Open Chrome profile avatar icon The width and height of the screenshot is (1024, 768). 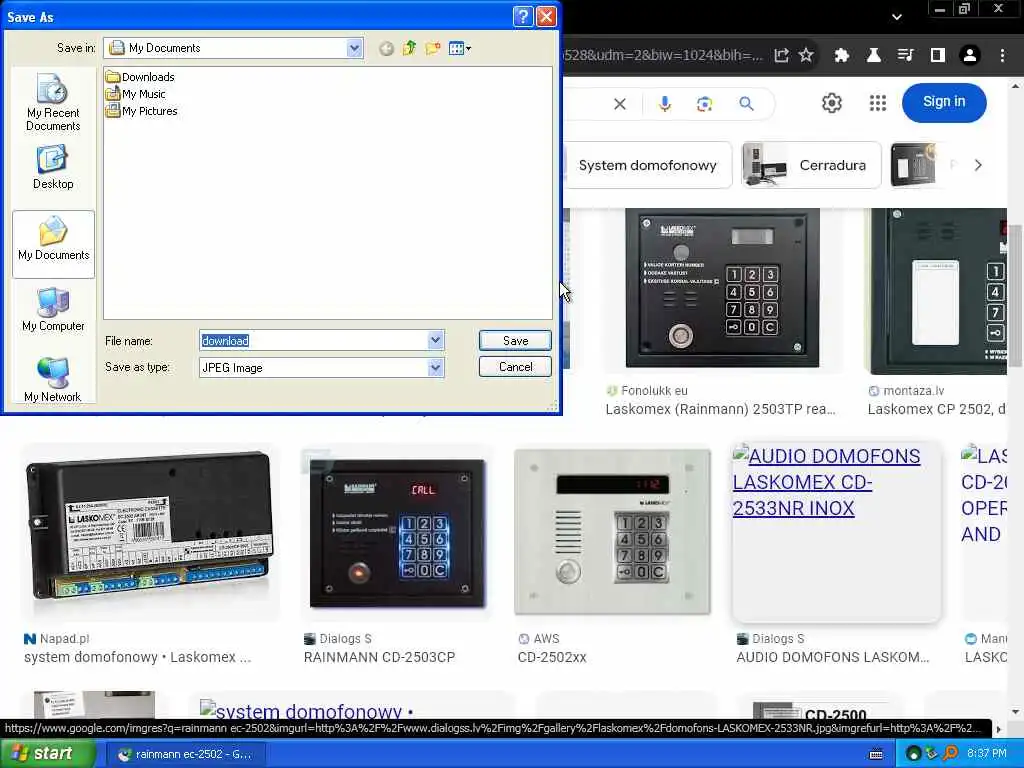[x=970, y=56]
